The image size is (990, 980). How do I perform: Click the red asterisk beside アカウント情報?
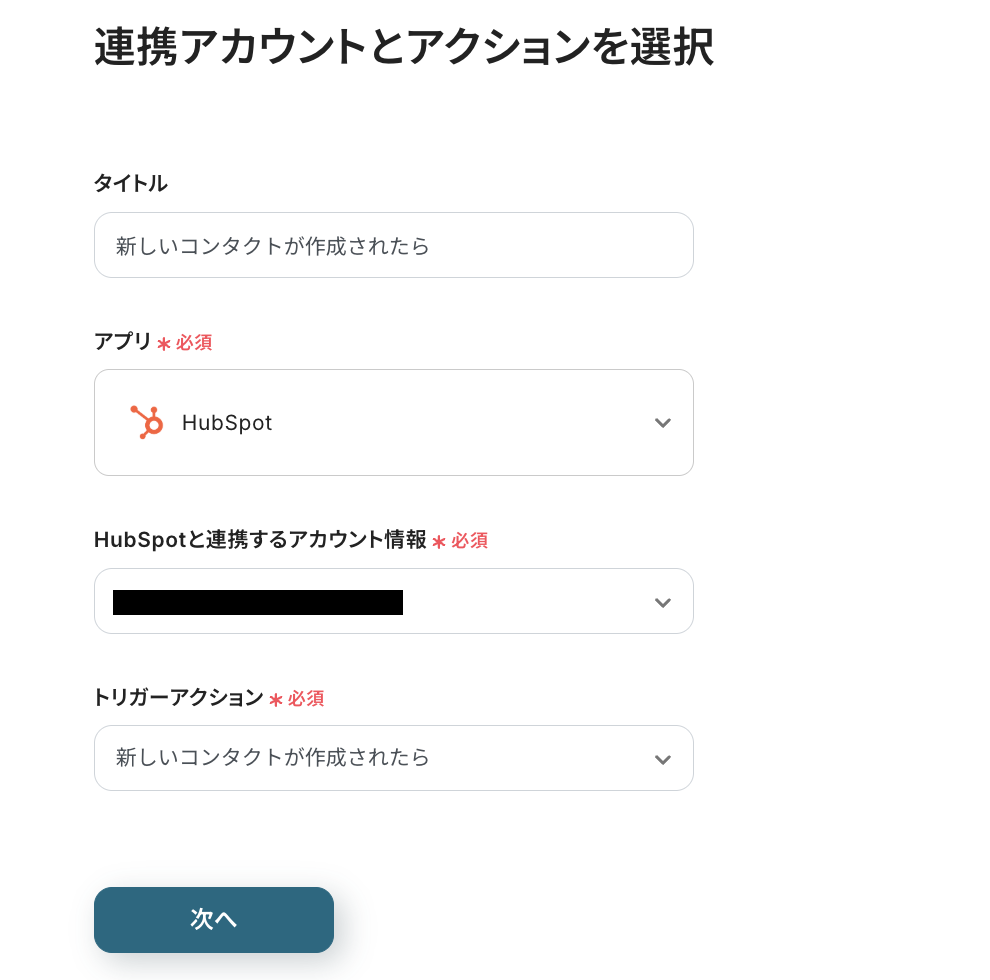tap(439, 542)
